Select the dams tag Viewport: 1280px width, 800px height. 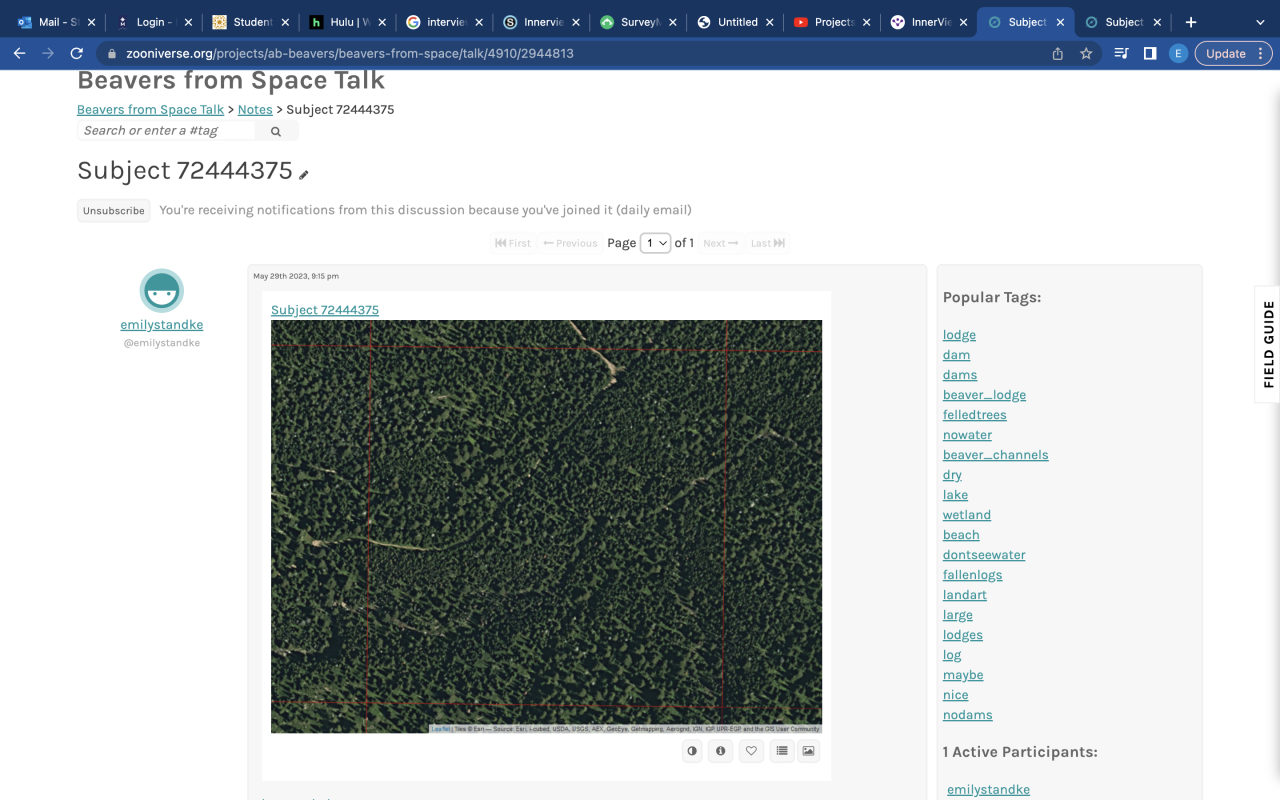tap(960, 375)
